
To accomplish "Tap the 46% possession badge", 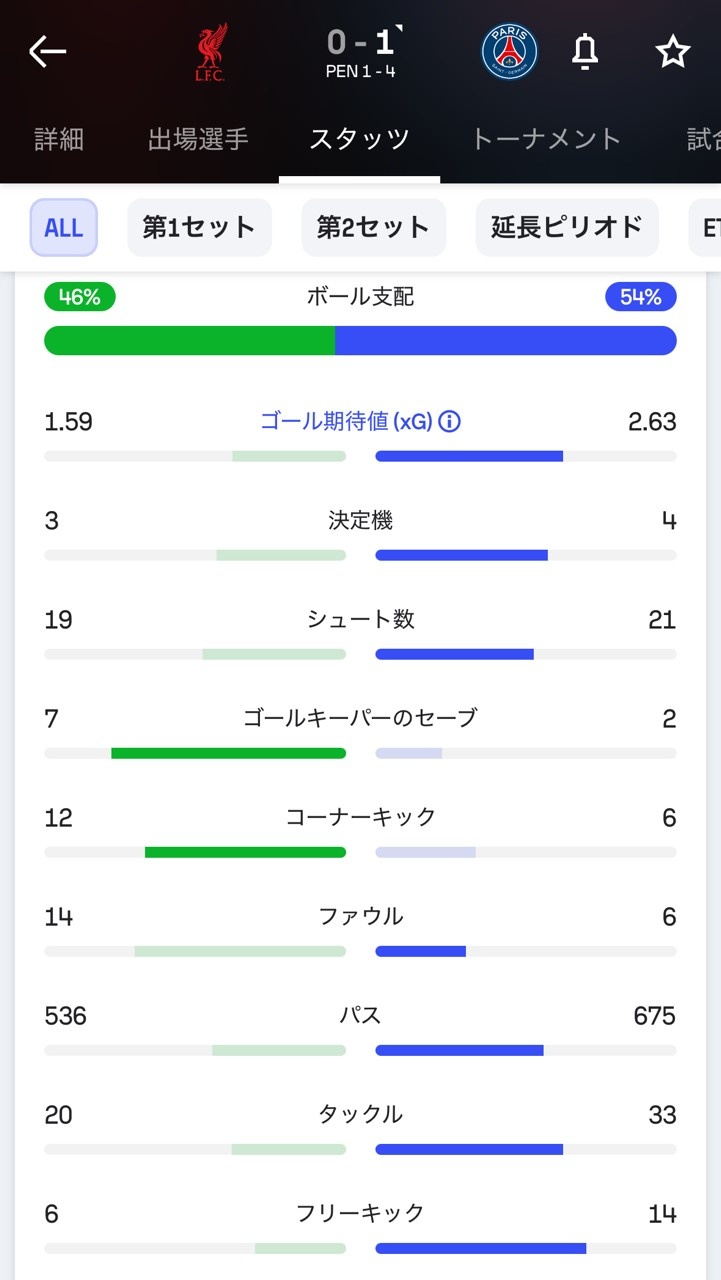I will (x=80, y=297).
